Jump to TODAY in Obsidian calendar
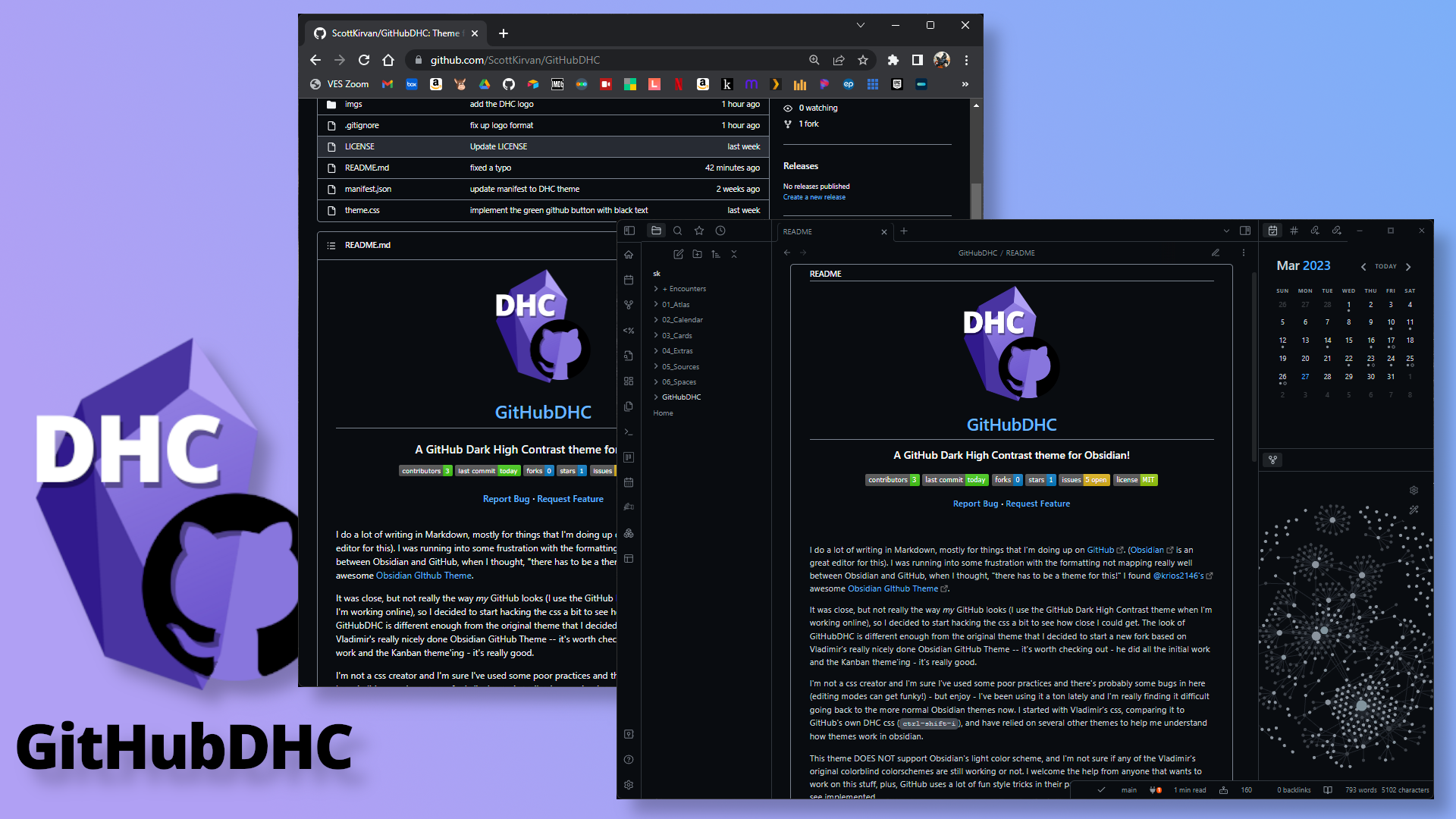 pos(1385,267)
